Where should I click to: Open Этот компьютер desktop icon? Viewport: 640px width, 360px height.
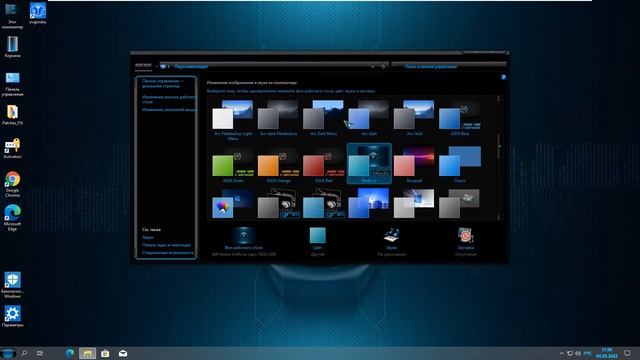click(x=12, y=15)
